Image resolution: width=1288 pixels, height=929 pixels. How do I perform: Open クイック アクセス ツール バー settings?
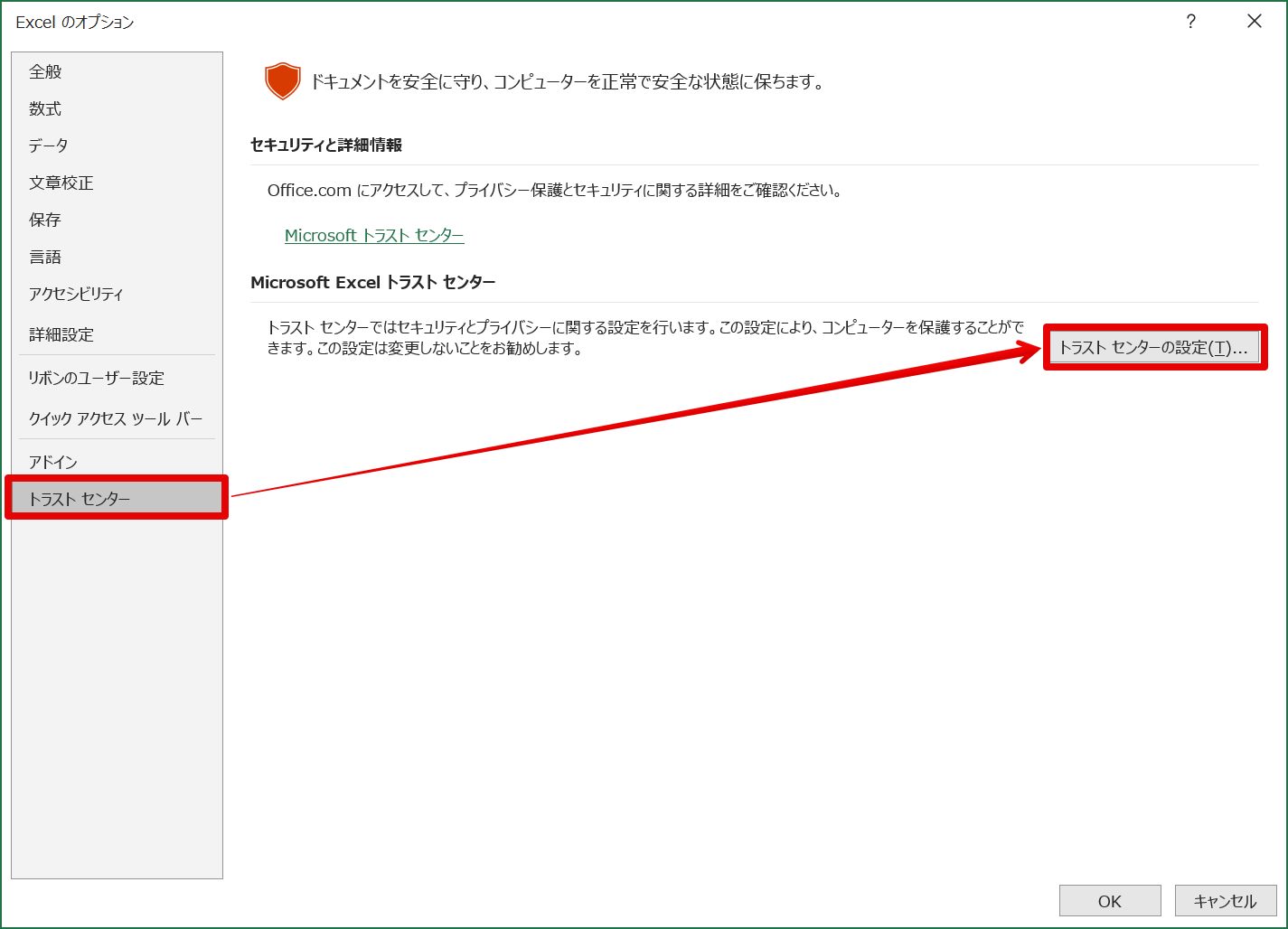[x=117, y=418]
